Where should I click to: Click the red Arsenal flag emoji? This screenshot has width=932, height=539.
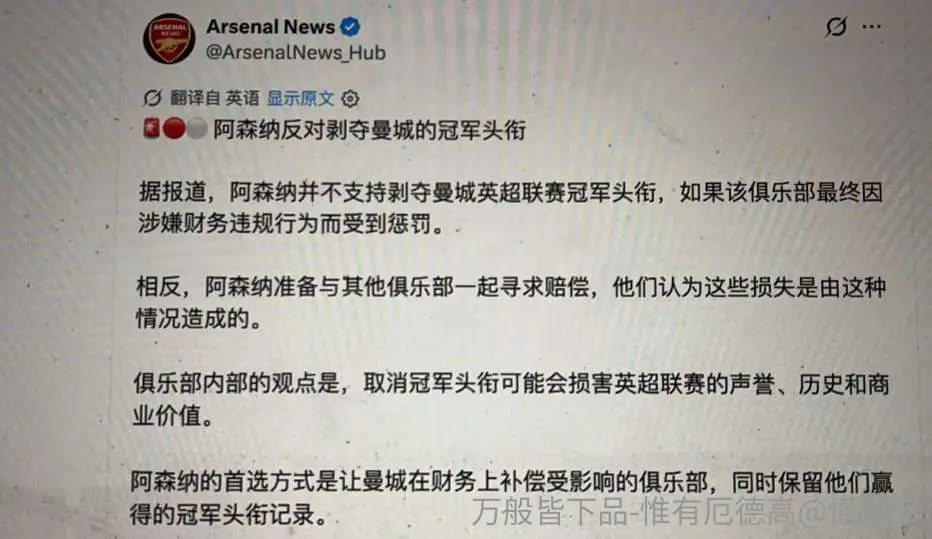[151, 128]
